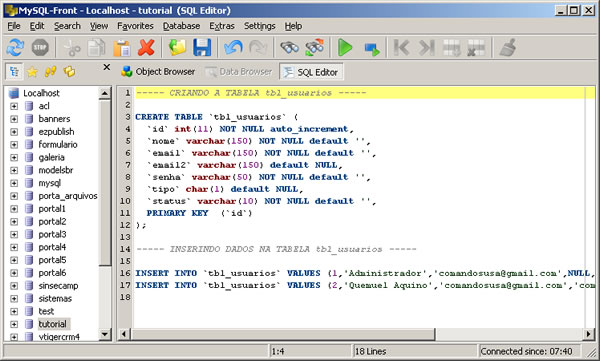Viewport: 600px width, 361px height.
Task: Expand the modelsbr database node
Action: point(14,170)
